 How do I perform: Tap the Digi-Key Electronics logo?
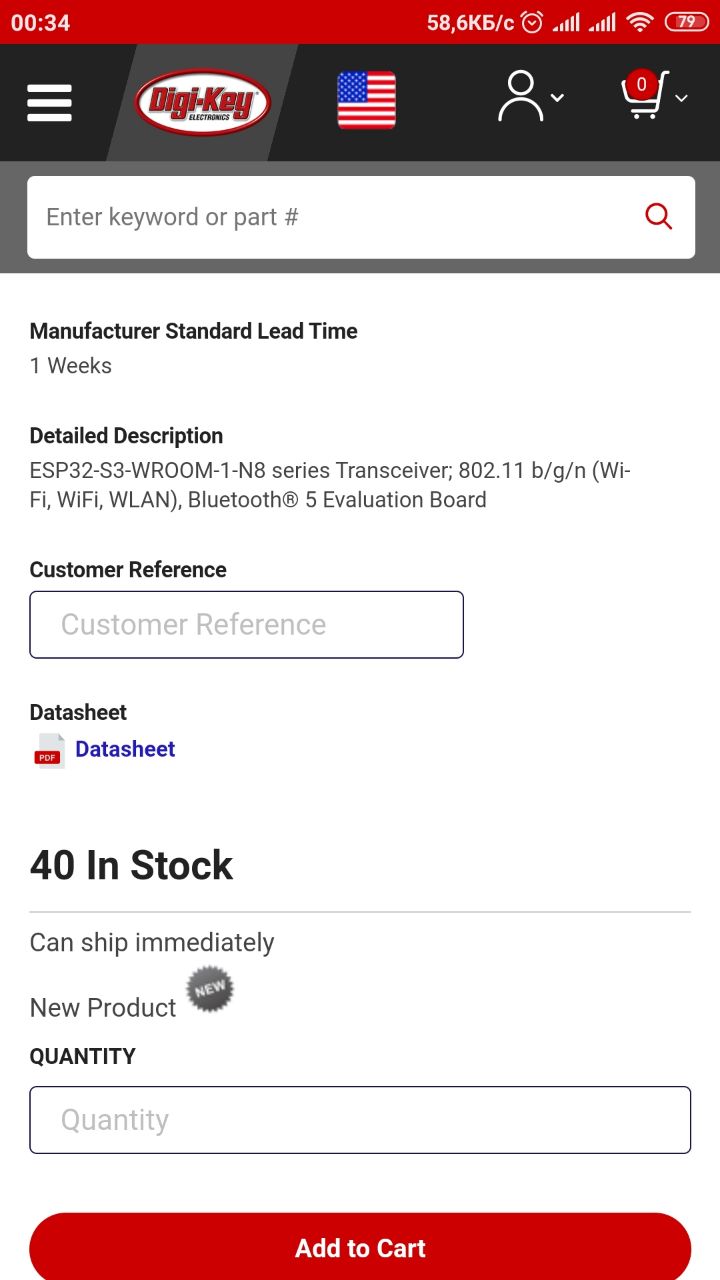(x=203, y=102)
